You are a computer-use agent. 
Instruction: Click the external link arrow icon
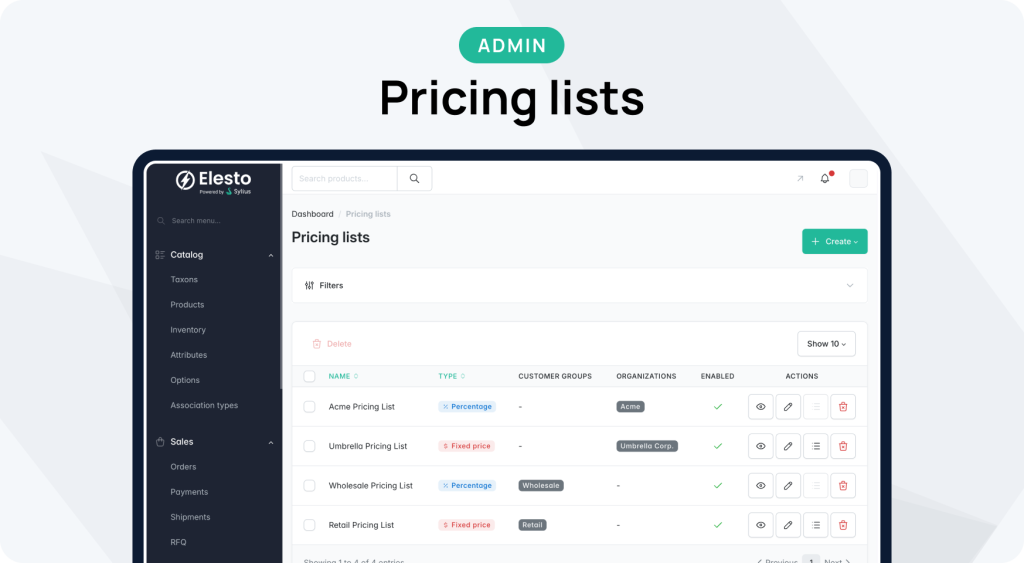pyautogui.click(x=799, y=179)
